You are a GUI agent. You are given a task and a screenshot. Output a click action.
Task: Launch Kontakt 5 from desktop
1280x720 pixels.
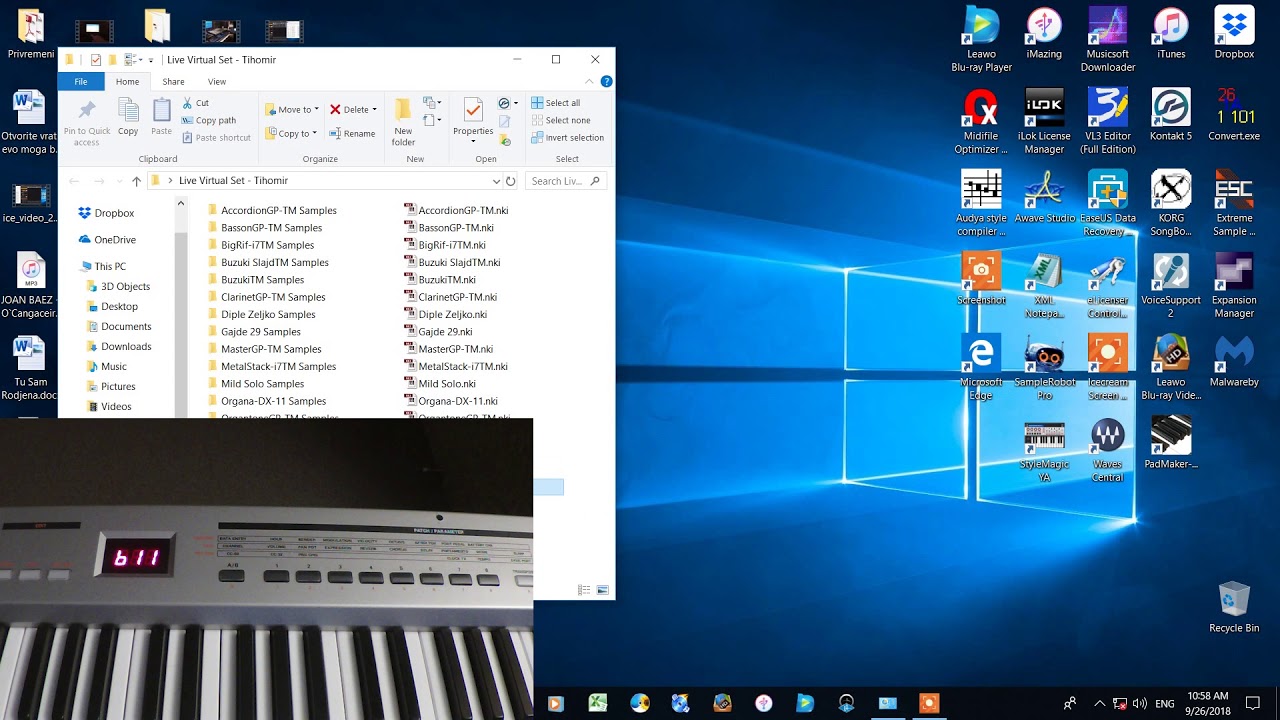[1170, 115]
